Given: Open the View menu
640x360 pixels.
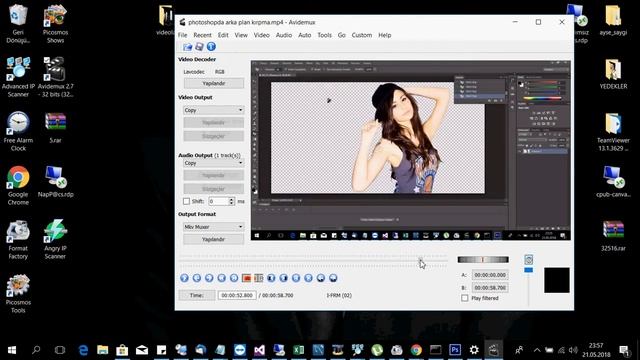Looking at the screenshot, I should (x=241, y=35).
